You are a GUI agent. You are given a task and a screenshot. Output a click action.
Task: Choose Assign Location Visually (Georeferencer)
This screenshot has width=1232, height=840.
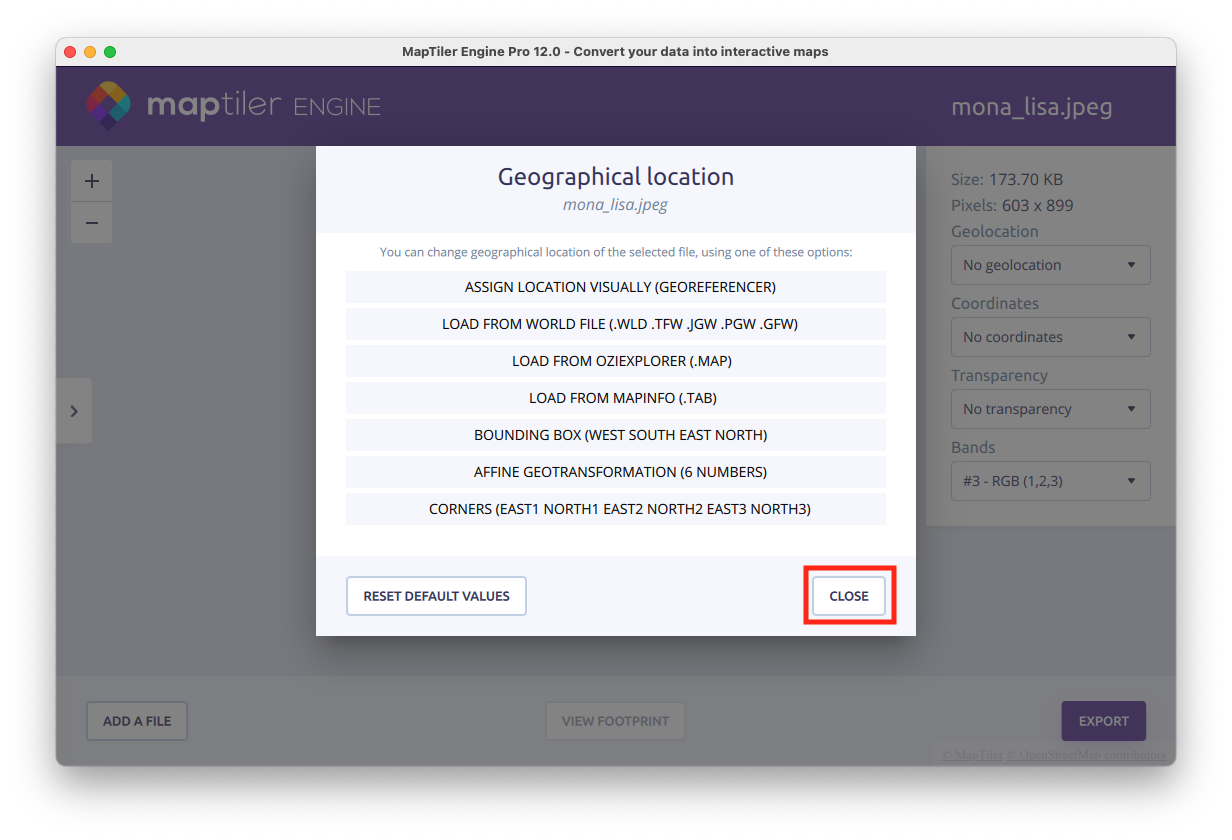(616, 287)
